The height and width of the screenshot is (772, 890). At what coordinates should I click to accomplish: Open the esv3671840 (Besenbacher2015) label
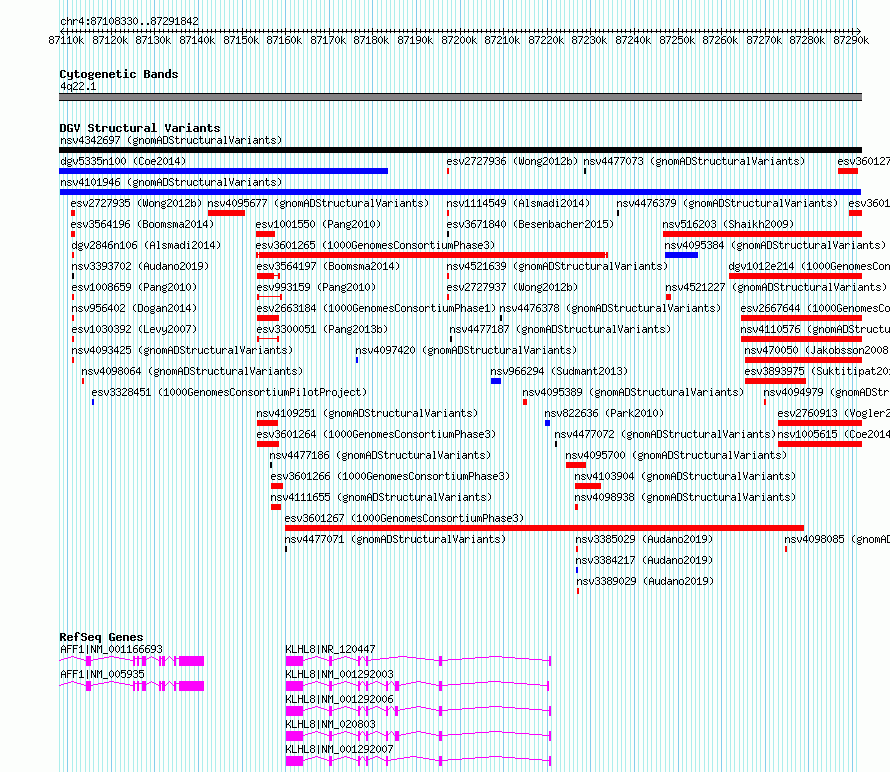530,224
